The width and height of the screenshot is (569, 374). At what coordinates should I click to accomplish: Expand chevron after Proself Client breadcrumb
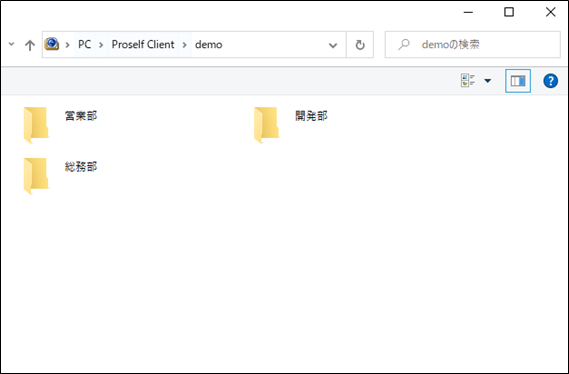click(185, 45)
